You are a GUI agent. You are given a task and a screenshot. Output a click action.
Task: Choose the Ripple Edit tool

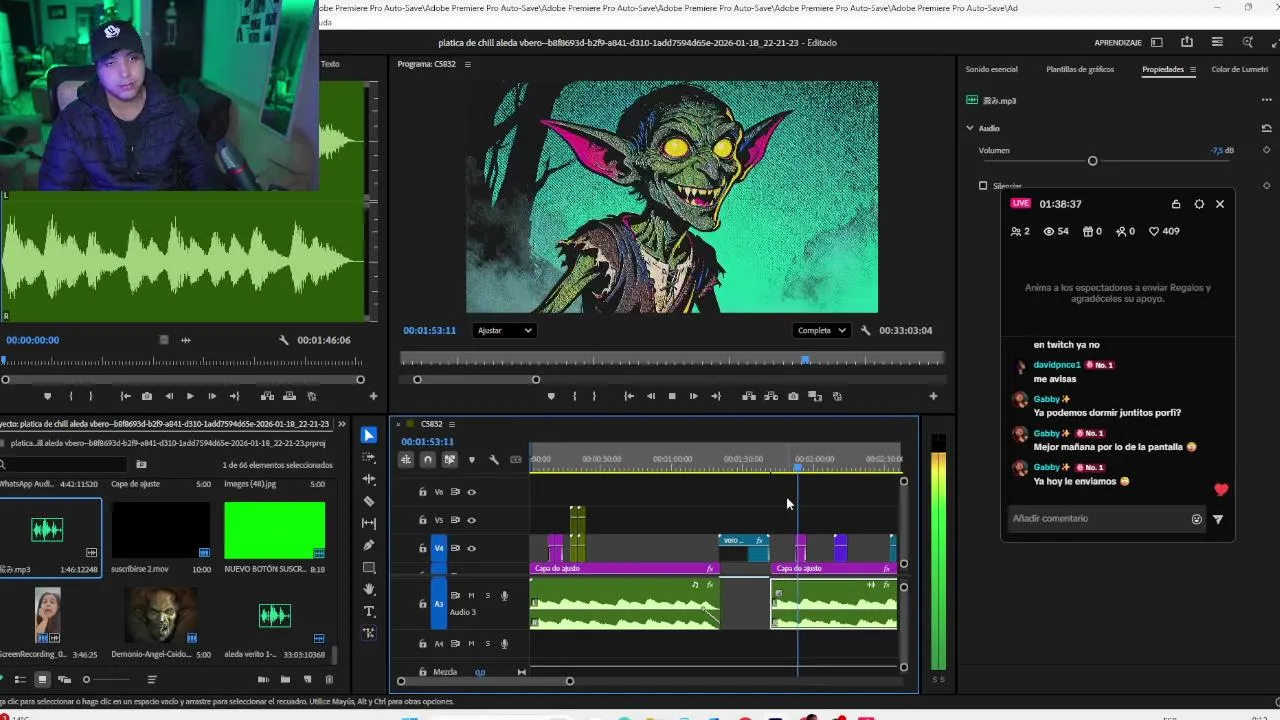(369, 479)
